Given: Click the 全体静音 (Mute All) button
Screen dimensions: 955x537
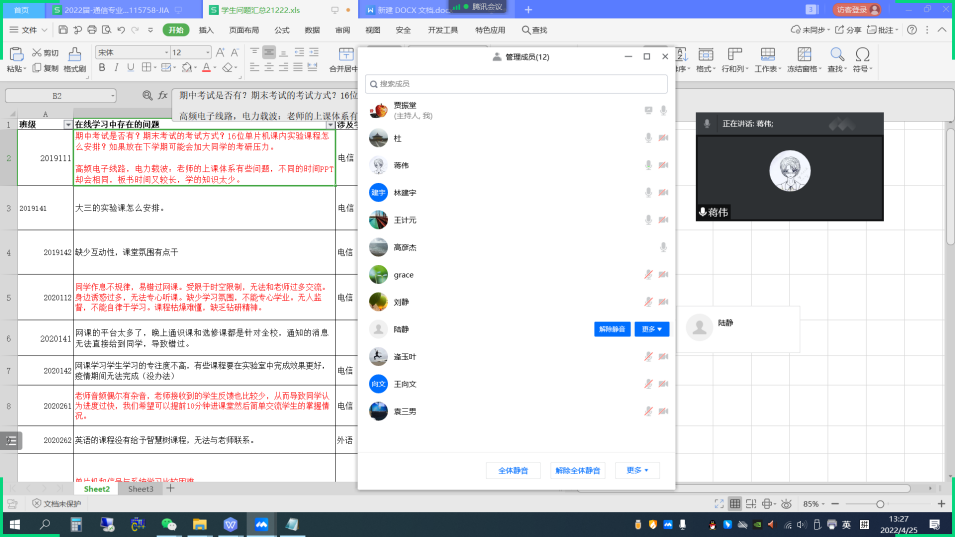Looking at the screenshot, I should 513,470.
